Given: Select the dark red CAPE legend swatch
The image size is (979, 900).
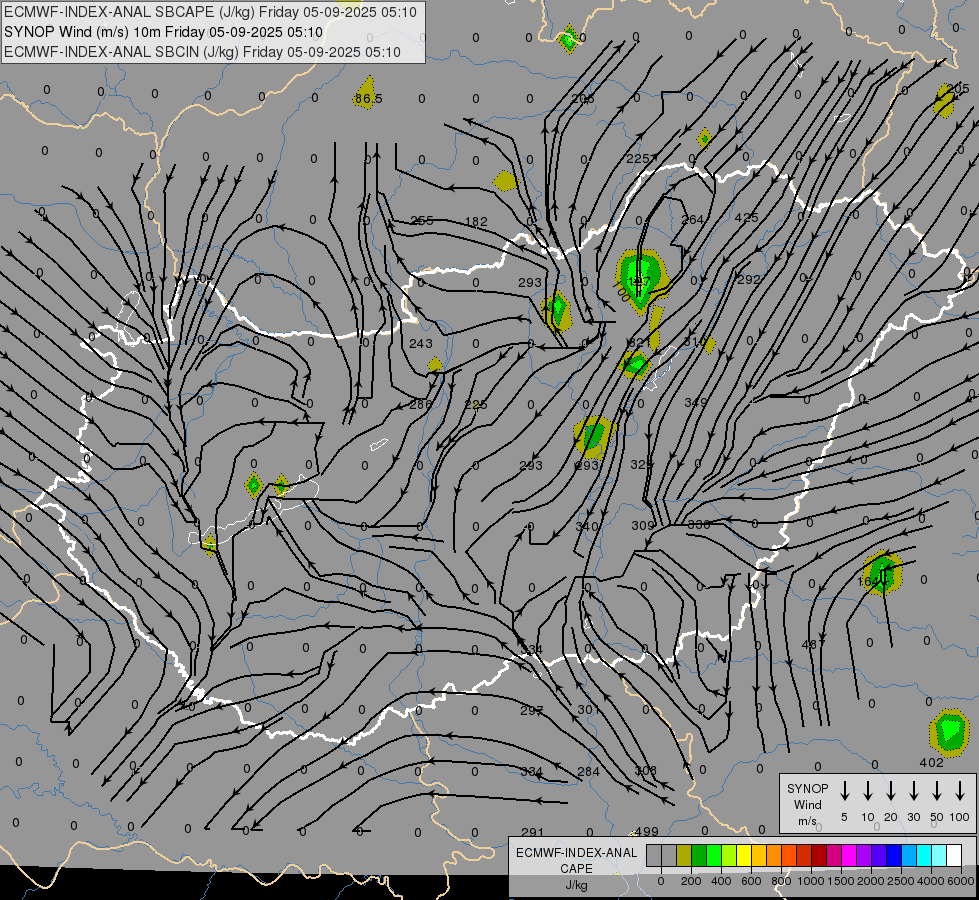Looking at the screenshot, I should (819, 856).
